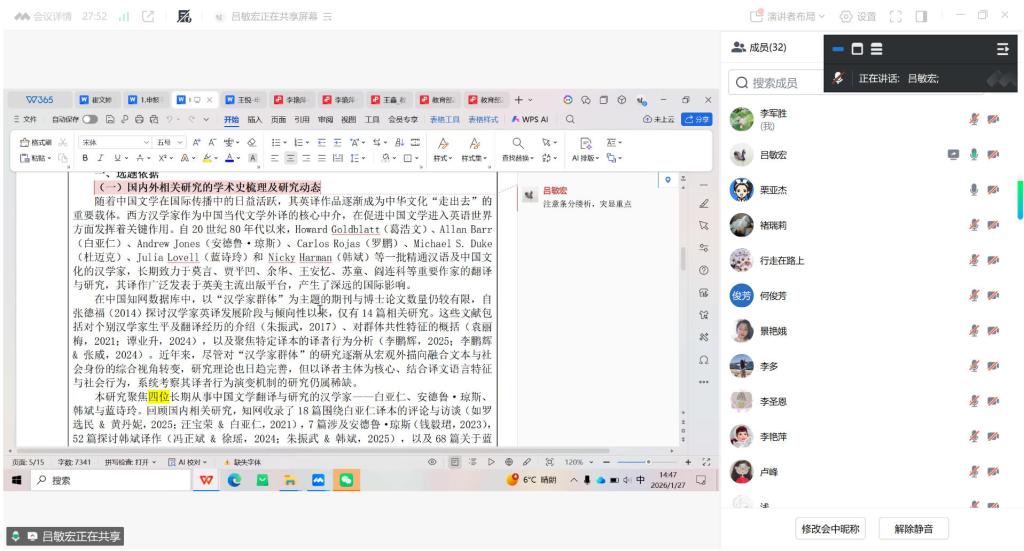Click the 修改会中昵称 button
This screenshot has width=1024, height=551.
tap(829, 528)
